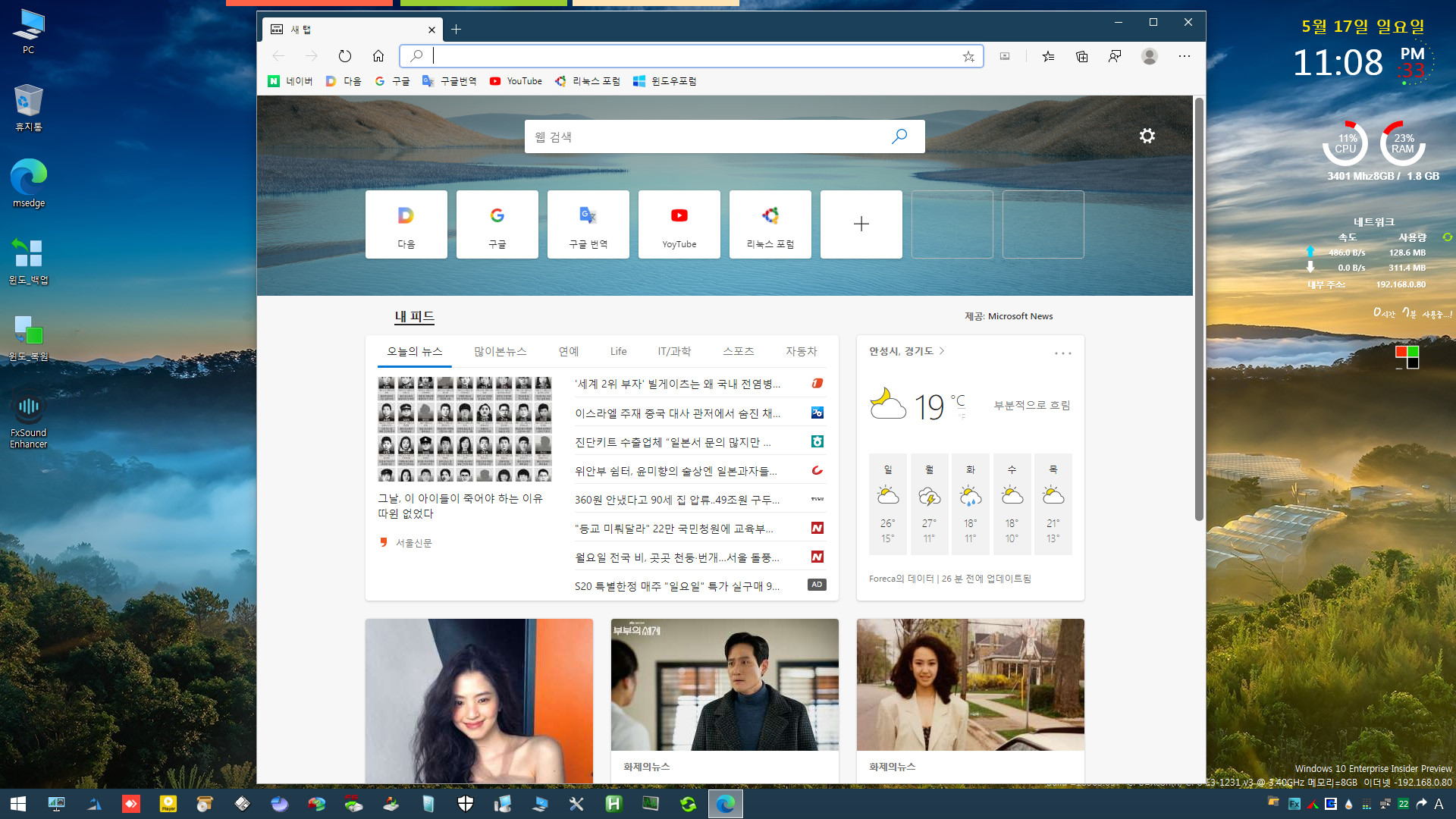Open a new tab with plus button
Screen dimensions: 1456x819
[456, 30]
